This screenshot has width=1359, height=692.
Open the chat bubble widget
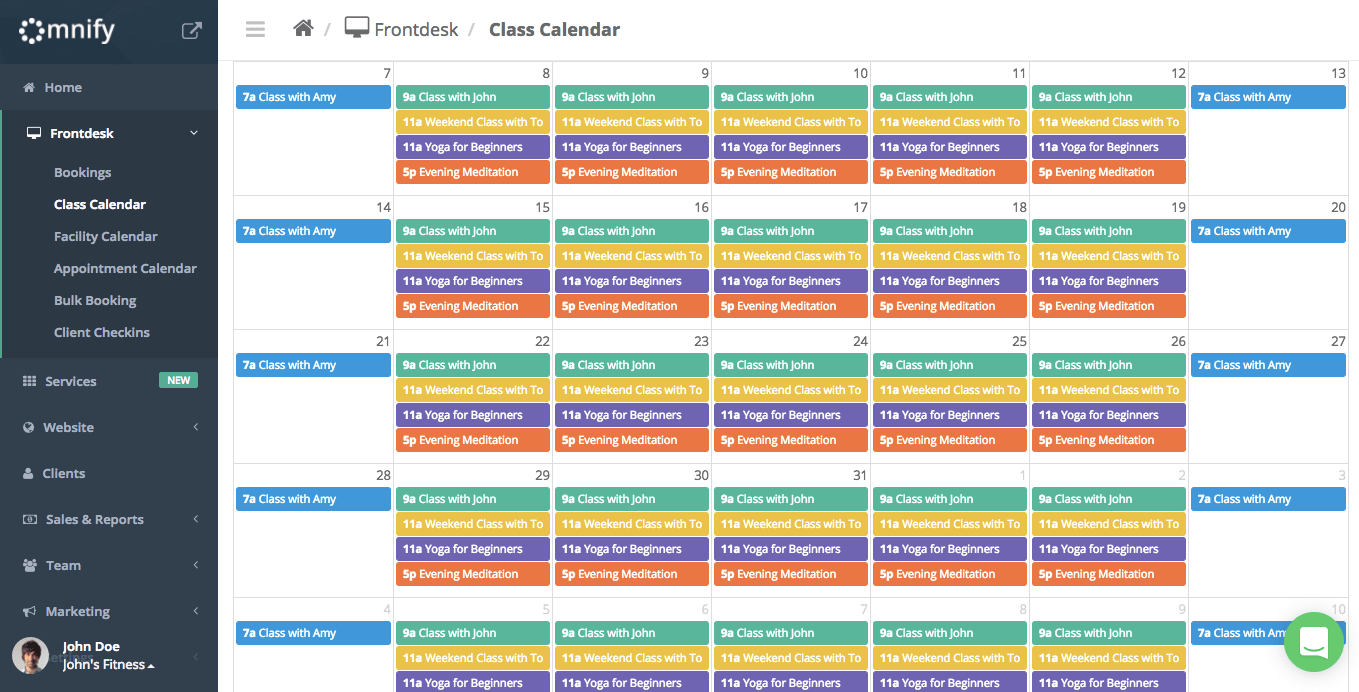[x=1312, y=642]
